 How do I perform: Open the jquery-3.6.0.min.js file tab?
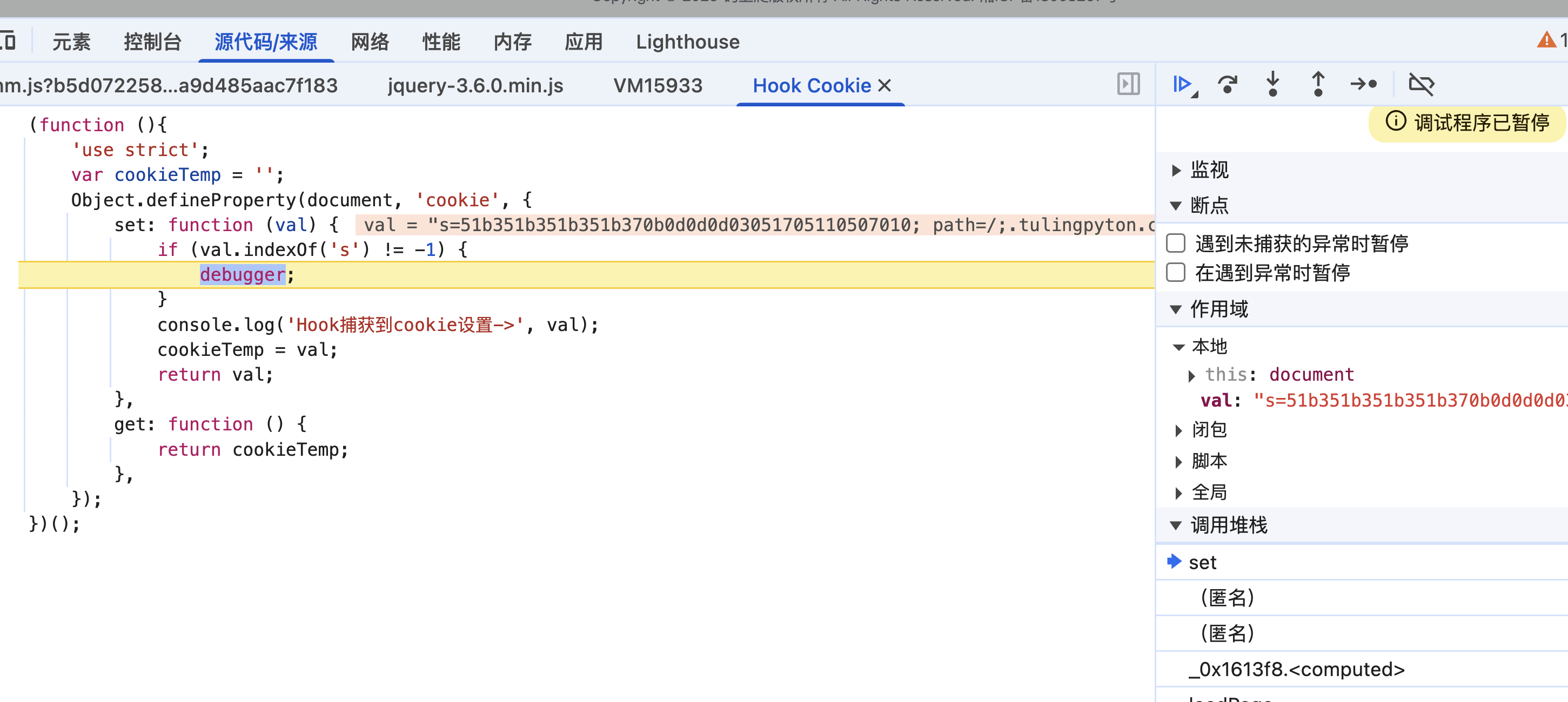[x=475, y=86]
